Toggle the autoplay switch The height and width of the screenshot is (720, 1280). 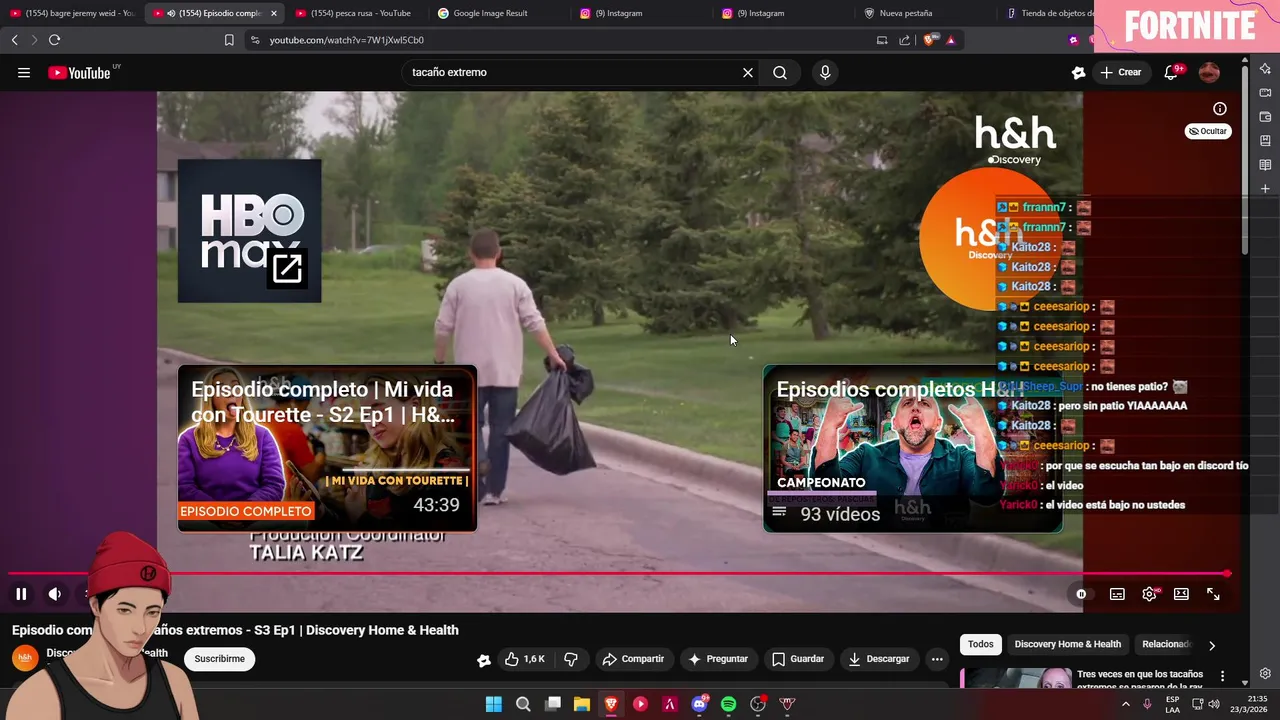coord(1081,594)
